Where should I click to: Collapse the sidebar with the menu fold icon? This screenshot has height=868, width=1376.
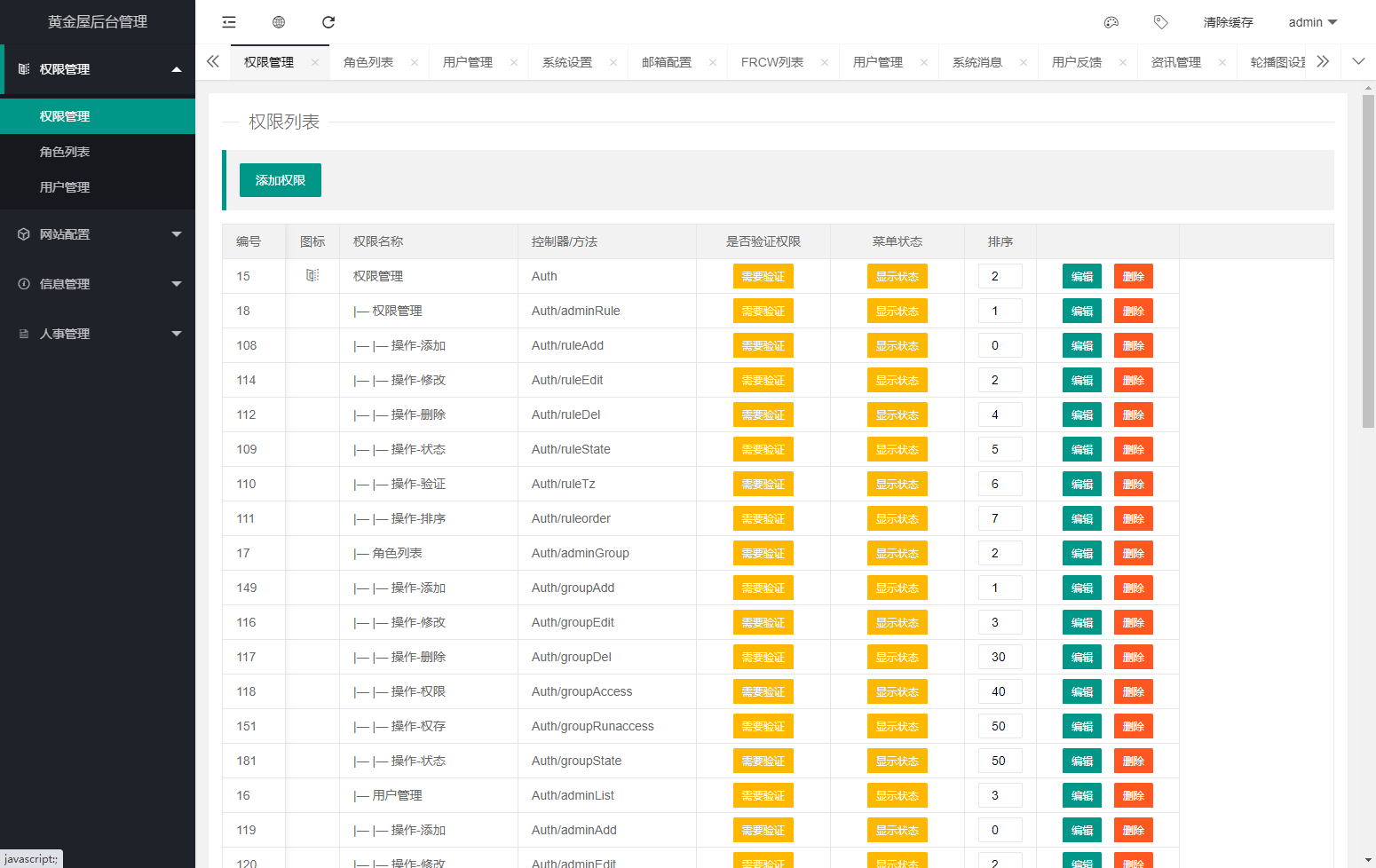[x=229, y=22]
